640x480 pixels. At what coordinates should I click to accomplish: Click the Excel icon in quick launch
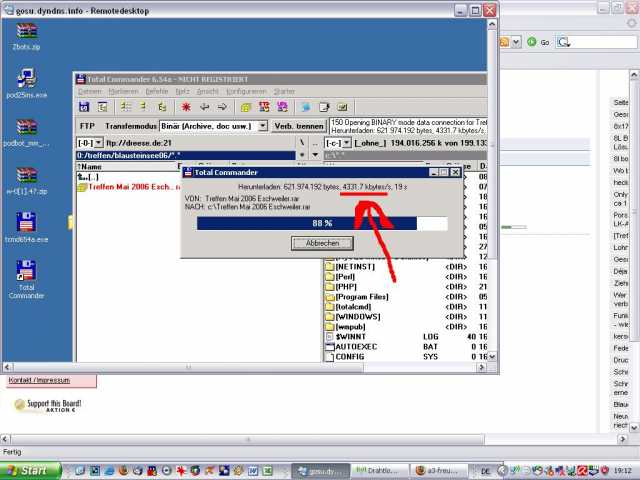point(268,471)
